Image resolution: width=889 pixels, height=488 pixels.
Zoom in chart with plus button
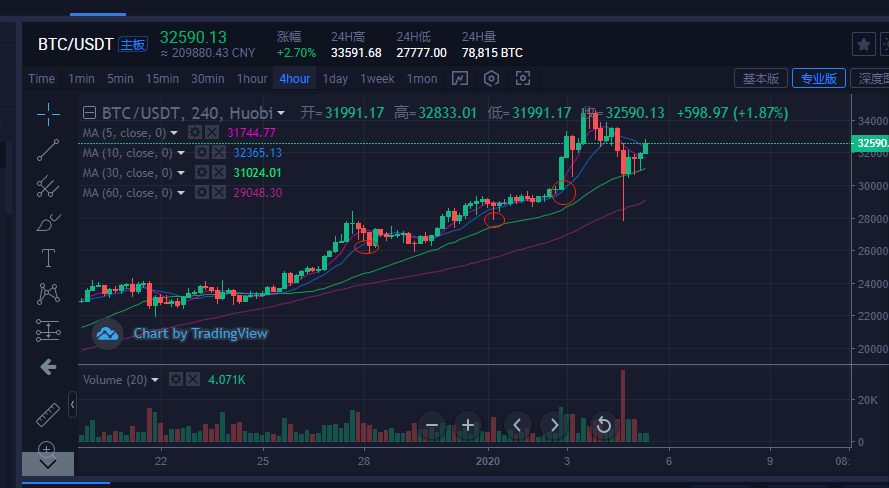click(468, 425)
